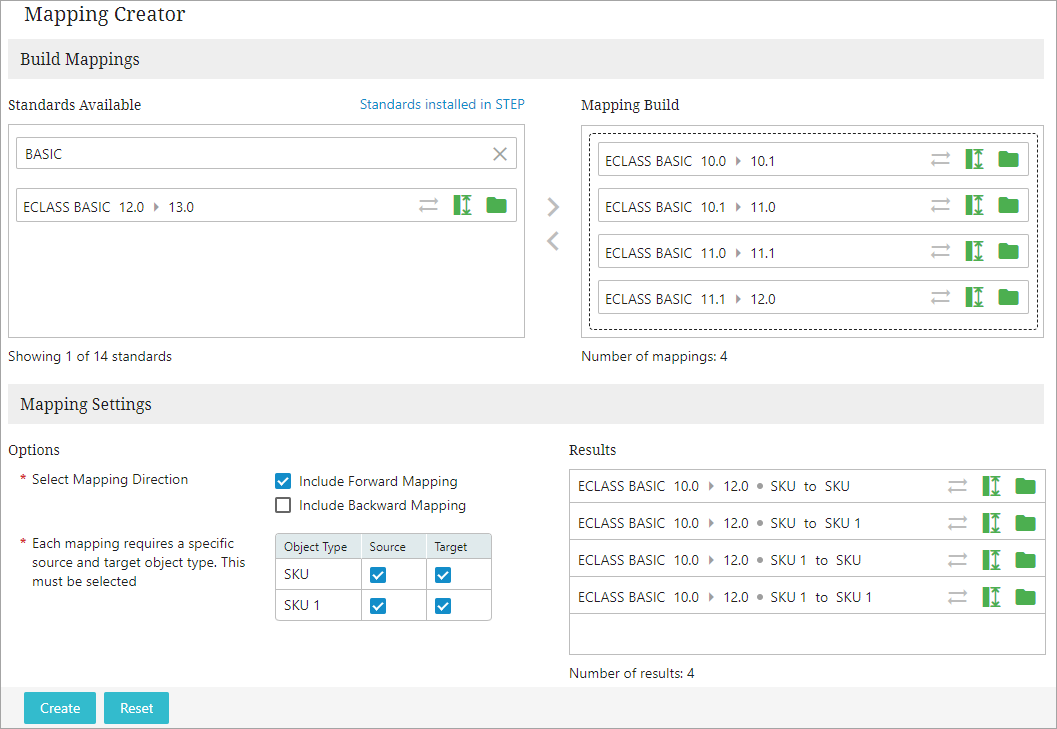The width and height of the screenshot is (1057, 729).
Task: Click green folder icon on SKU 1 to SKU result
Action: pyautogui.click(x=1025, y=560)
